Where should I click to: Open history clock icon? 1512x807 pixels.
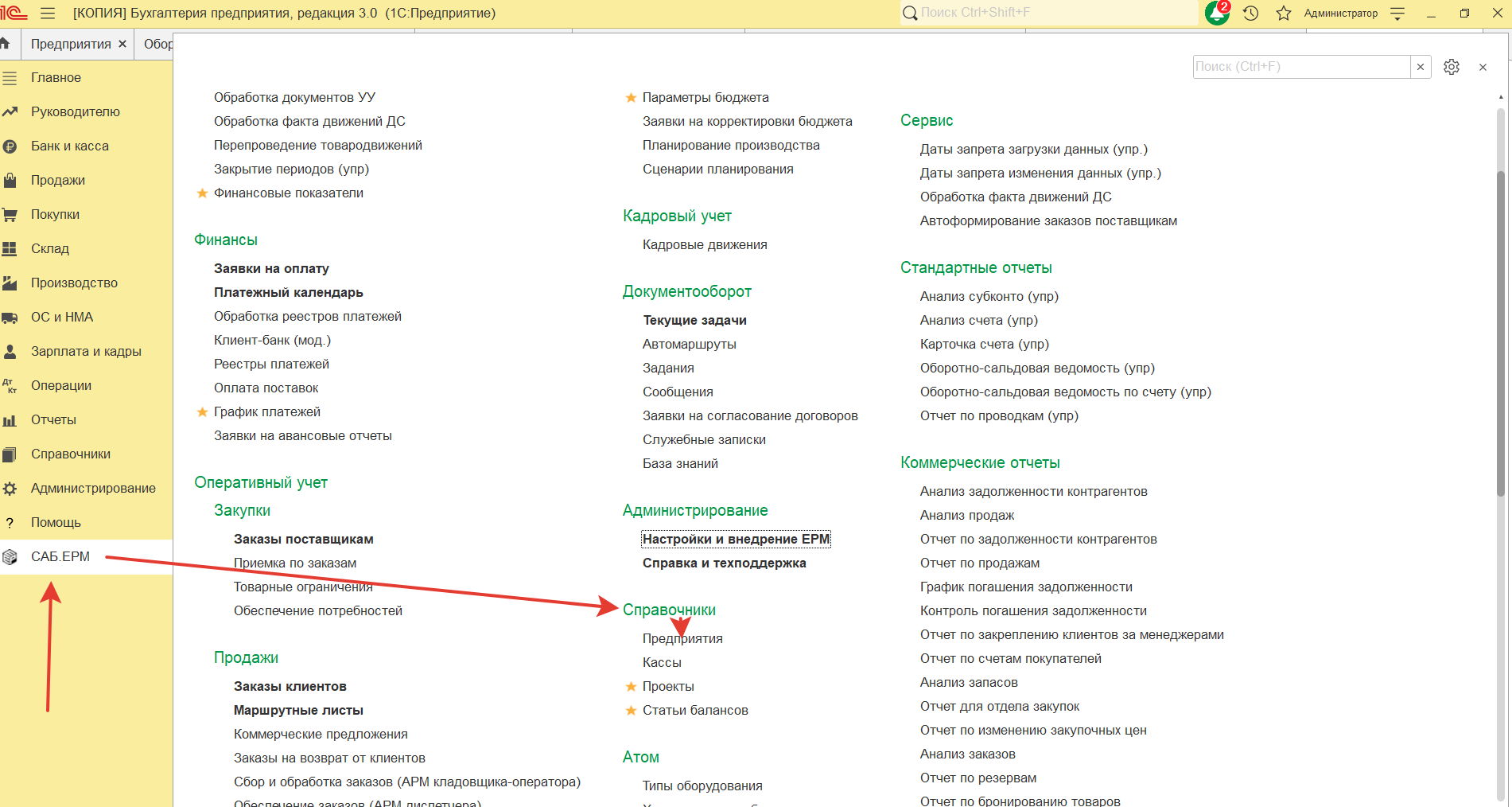click(1251, 13)
